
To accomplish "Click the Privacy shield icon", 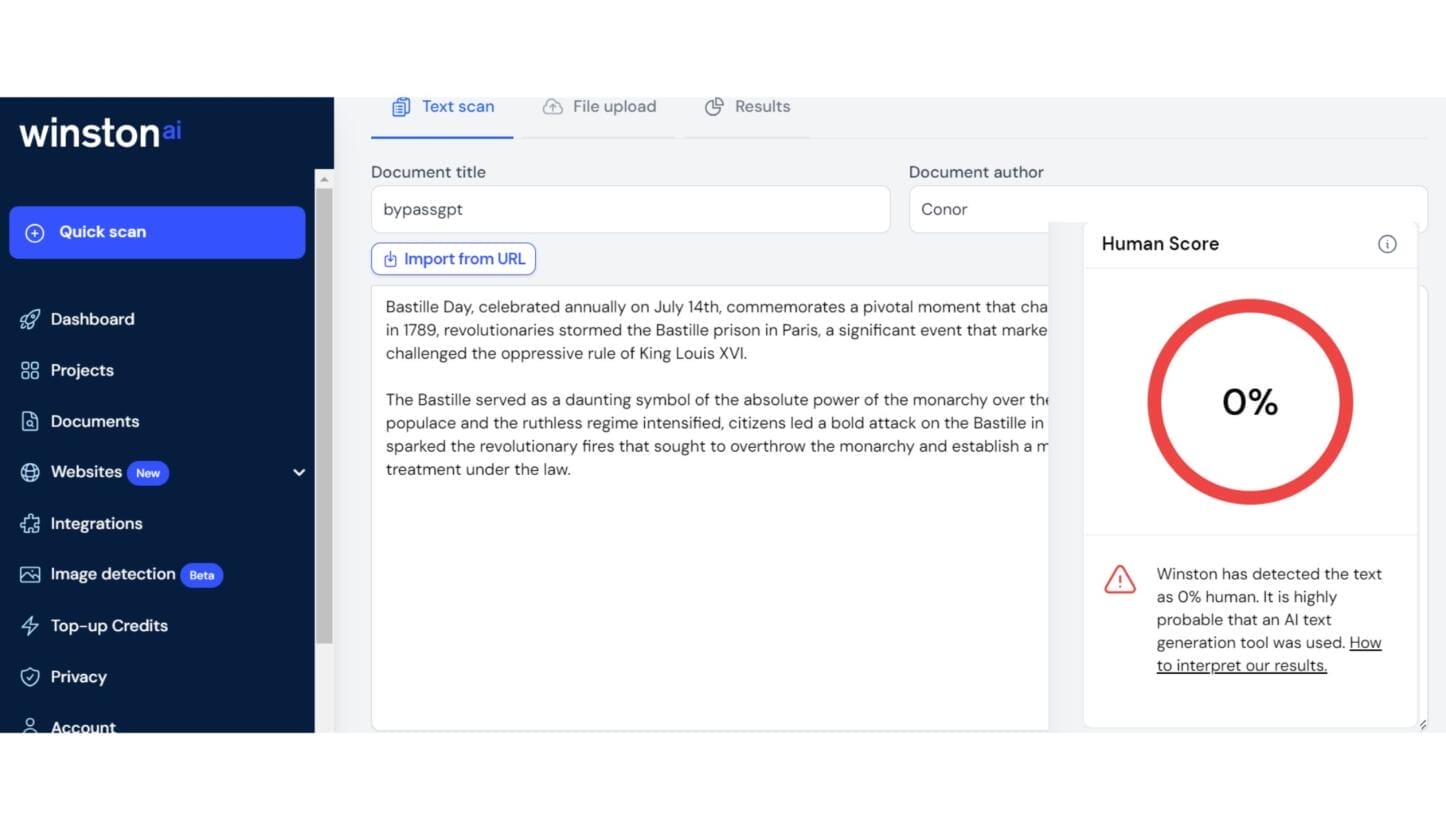I will point(29,677).
